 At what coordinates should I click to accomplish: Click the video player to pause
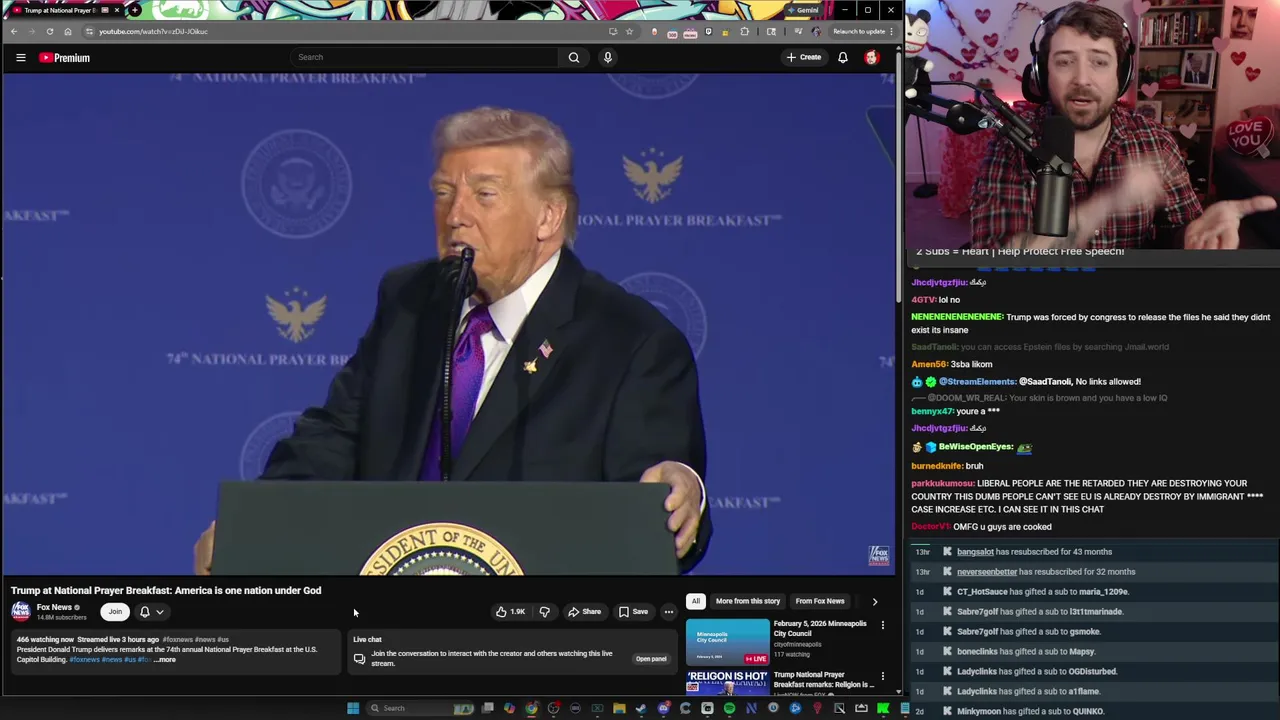pyautogui.click(x=448, y=324)
